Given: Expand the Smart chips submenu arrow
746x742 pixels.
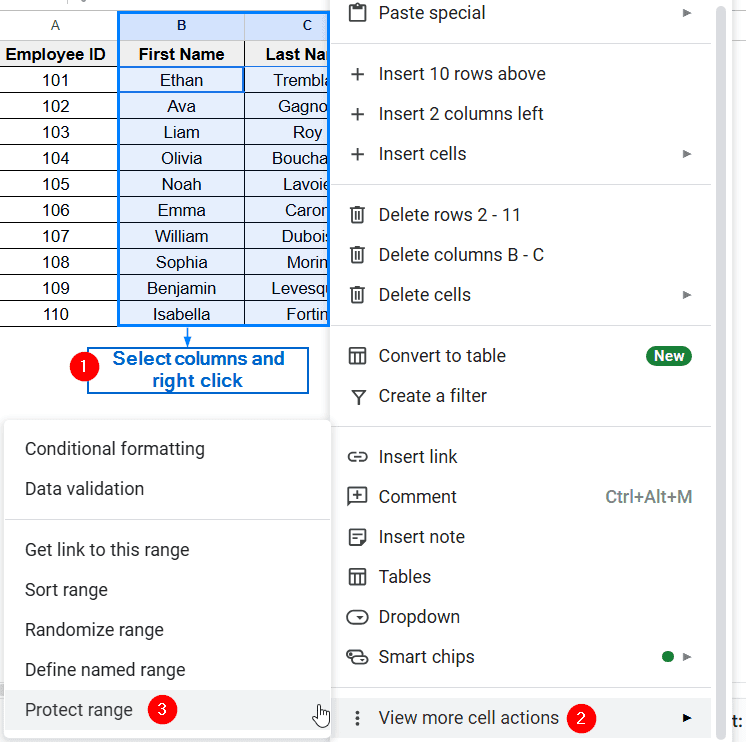Looking at the screenshot, I should click(687, 657).
